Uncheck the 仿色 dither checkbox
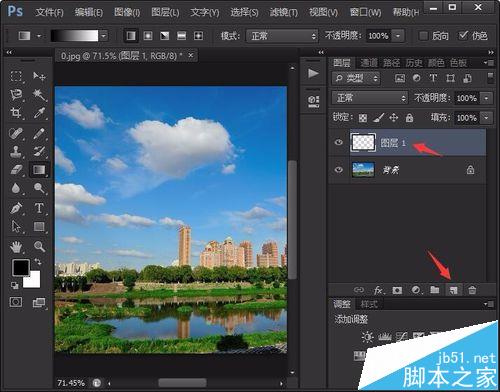The height and width of the screenshot is (392, 500). (x=463, y=35)
